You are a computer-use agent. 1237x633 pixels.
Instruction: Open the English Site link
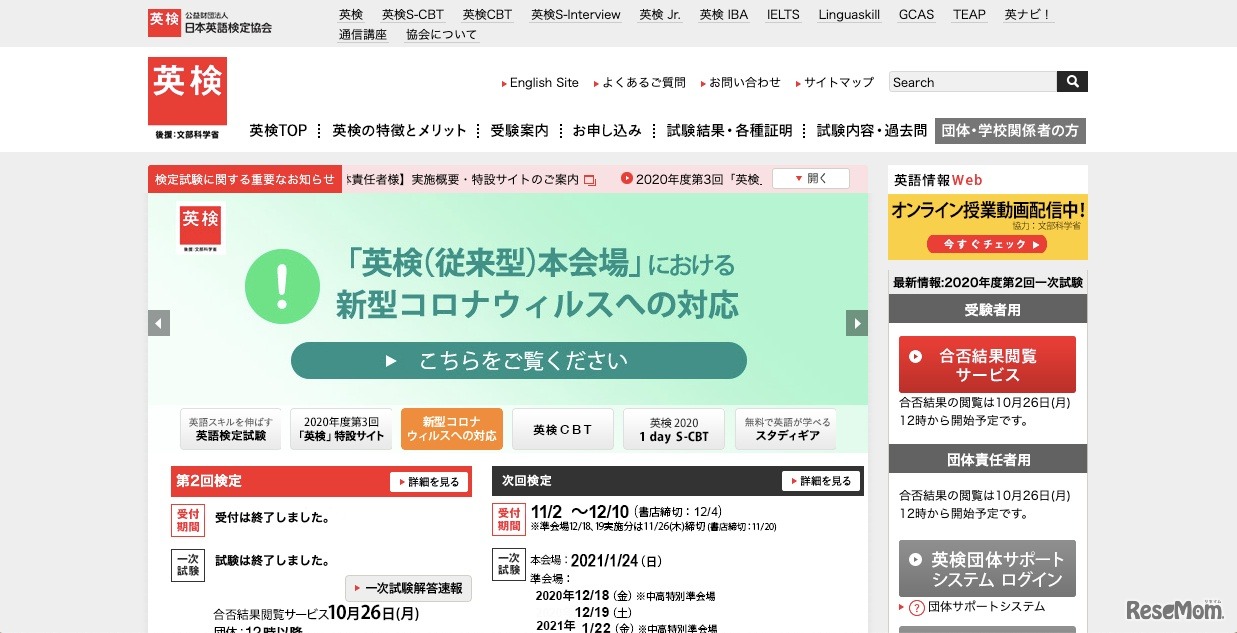542,82
